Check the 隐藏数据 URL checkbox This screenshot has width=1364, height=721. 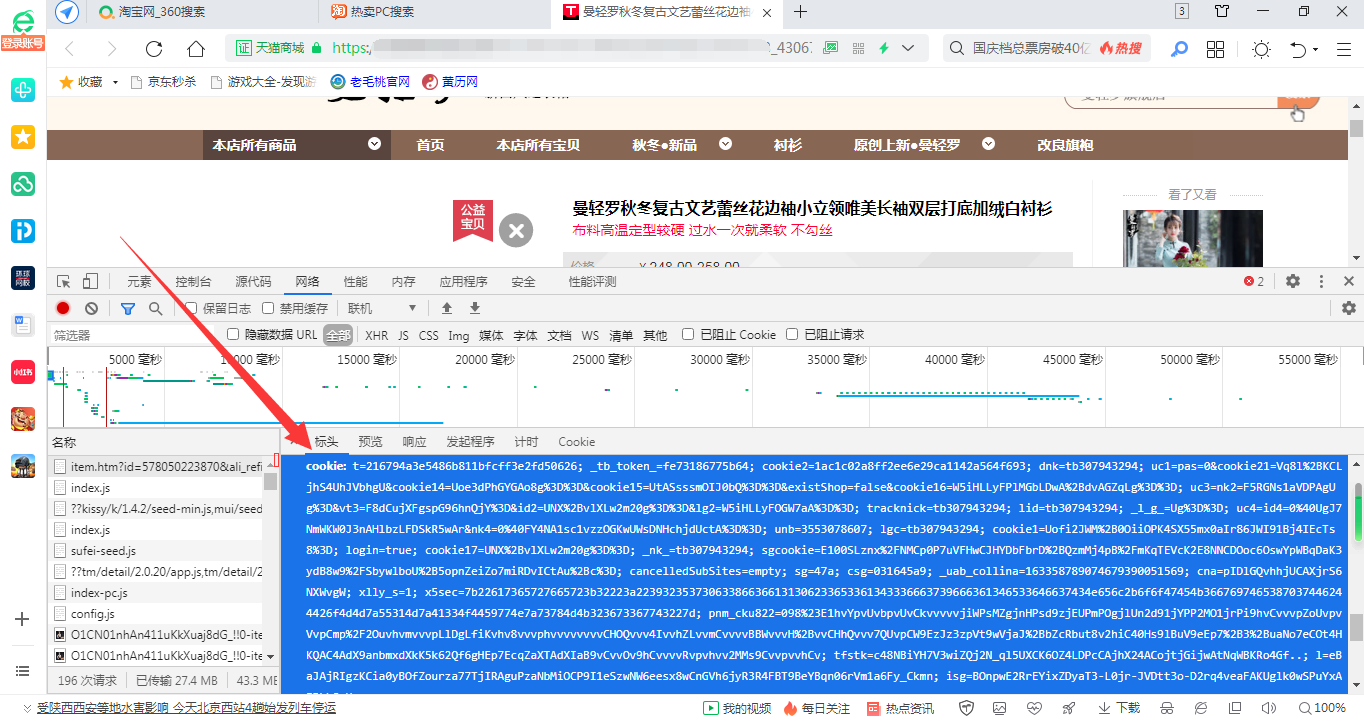point(233,334)
